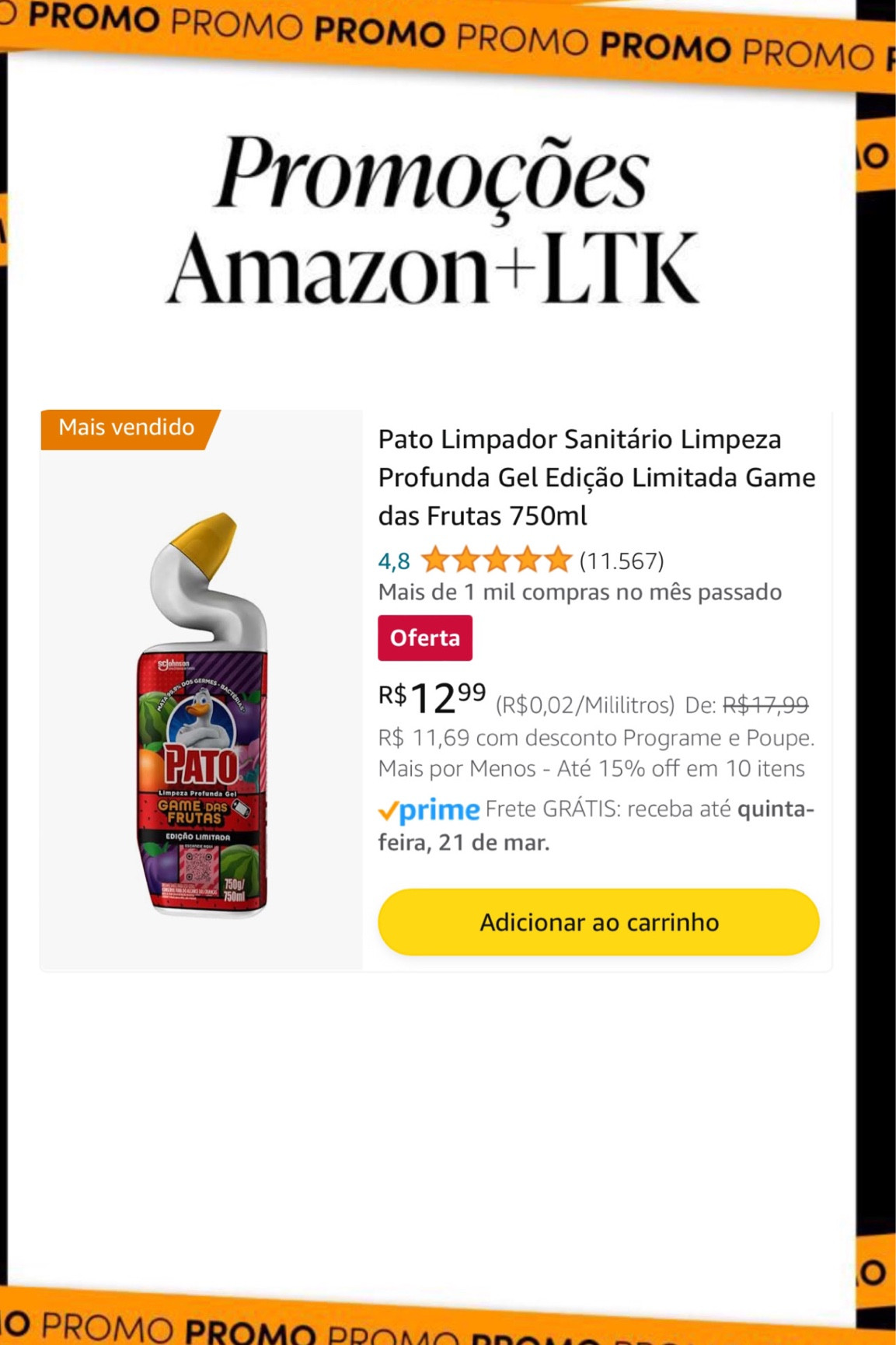
Task: Click the Mais vendido badge
Action: click(x=127, y=427)
